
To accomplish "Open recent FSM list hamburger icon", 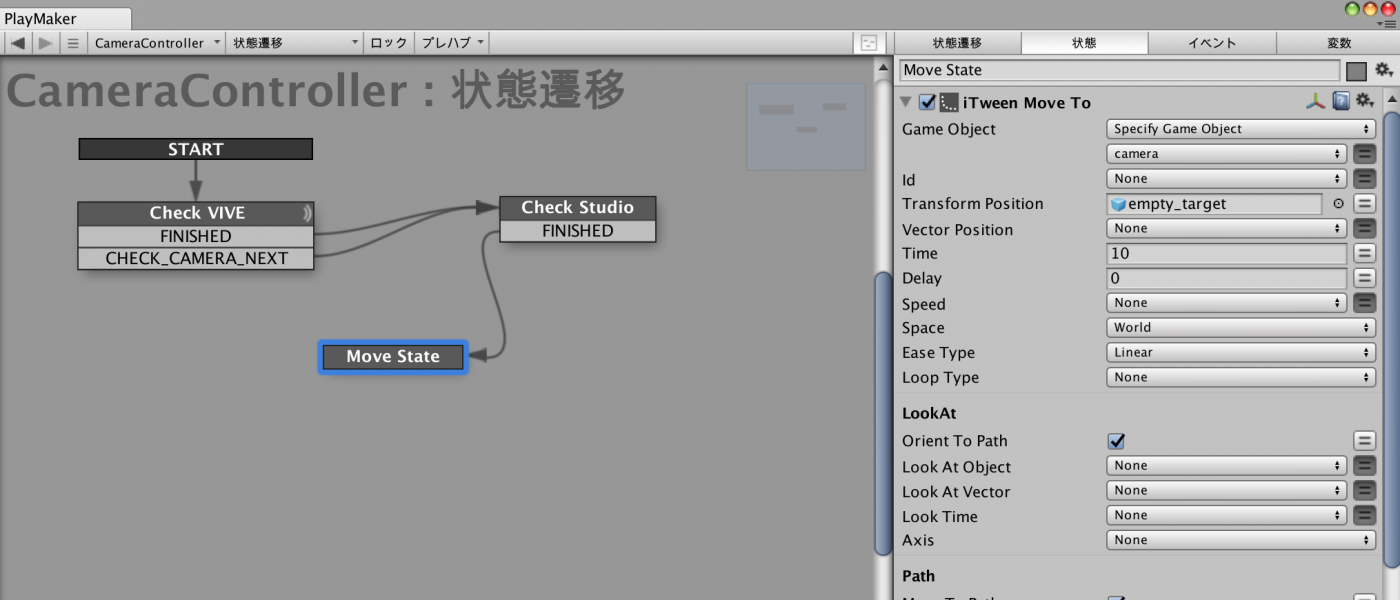I will coord(72,43).
